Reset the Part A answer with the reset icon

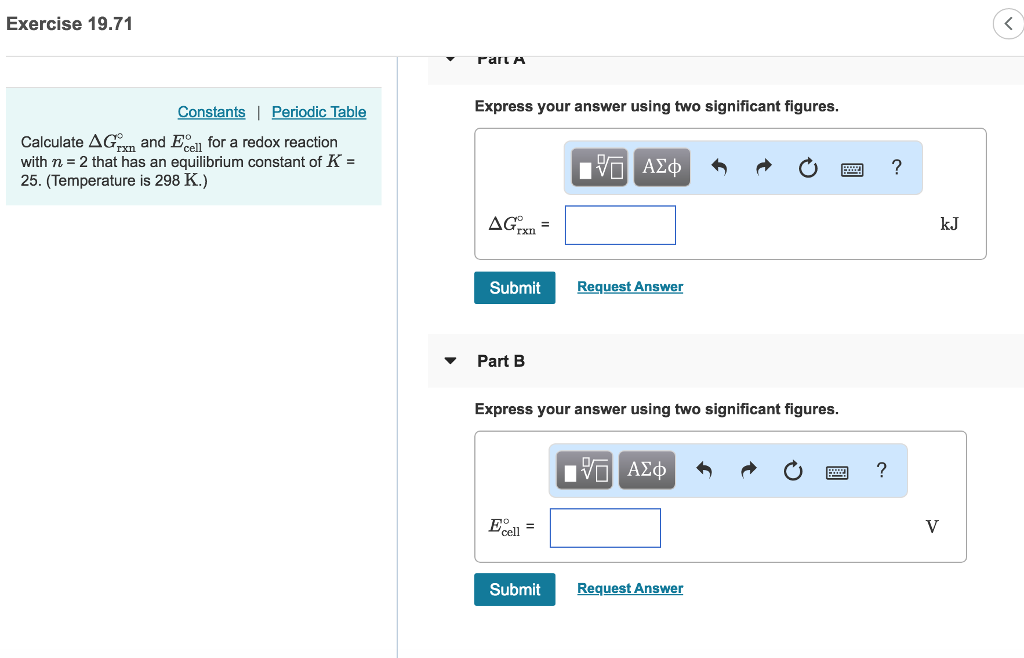(807, 167)
